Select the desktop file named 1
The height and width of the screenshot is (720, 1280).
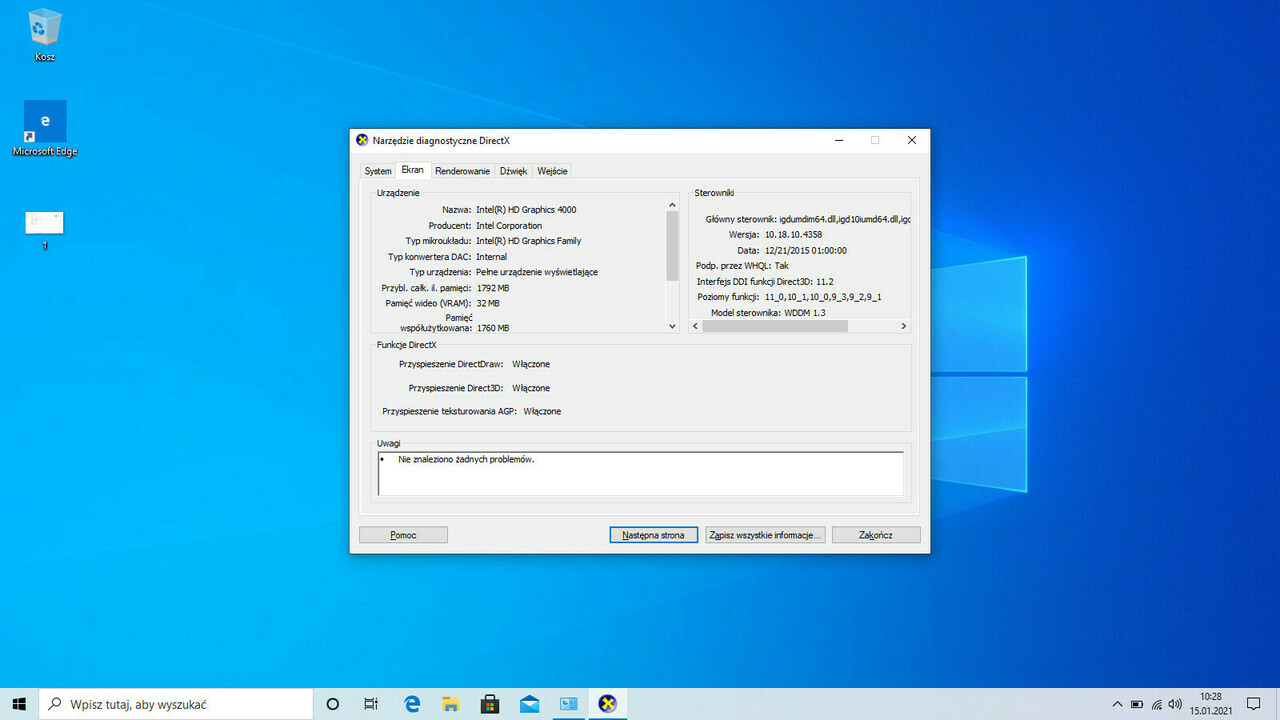coord(45,230)
